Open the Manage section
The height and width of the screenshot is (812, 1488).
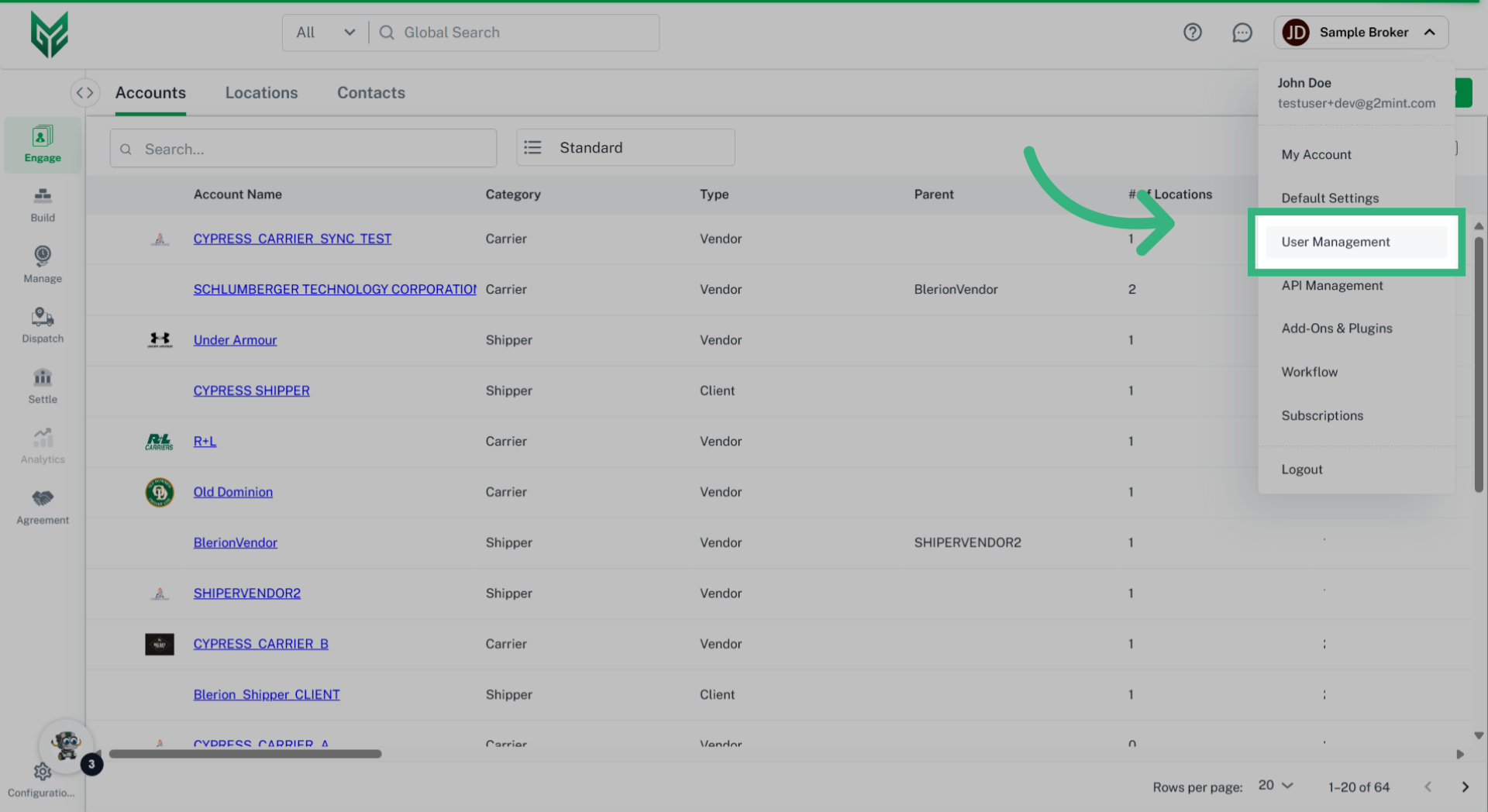(42, 263)
